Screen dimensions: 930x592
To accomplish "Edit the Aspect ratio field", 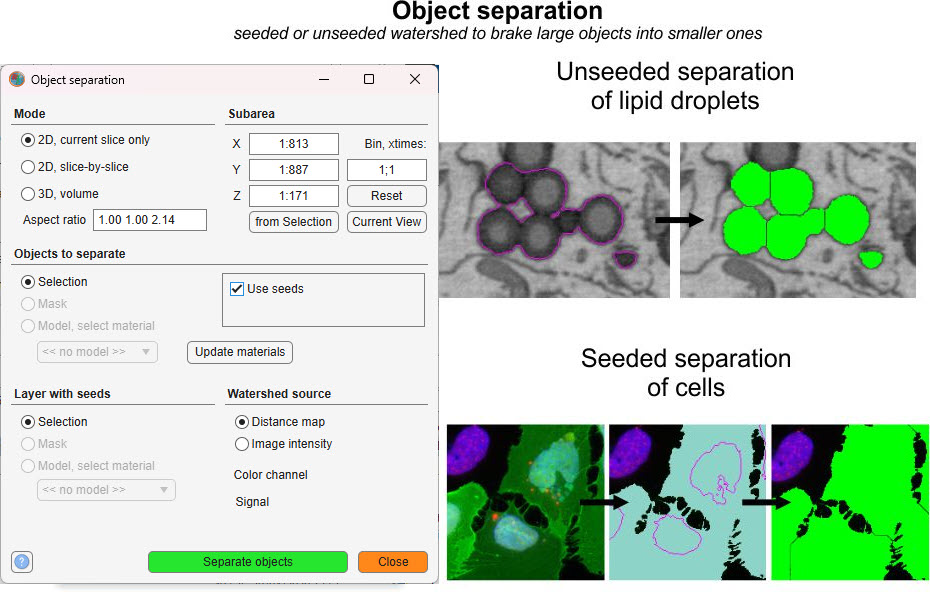I will pyautogui.click(x=150, y=219).
